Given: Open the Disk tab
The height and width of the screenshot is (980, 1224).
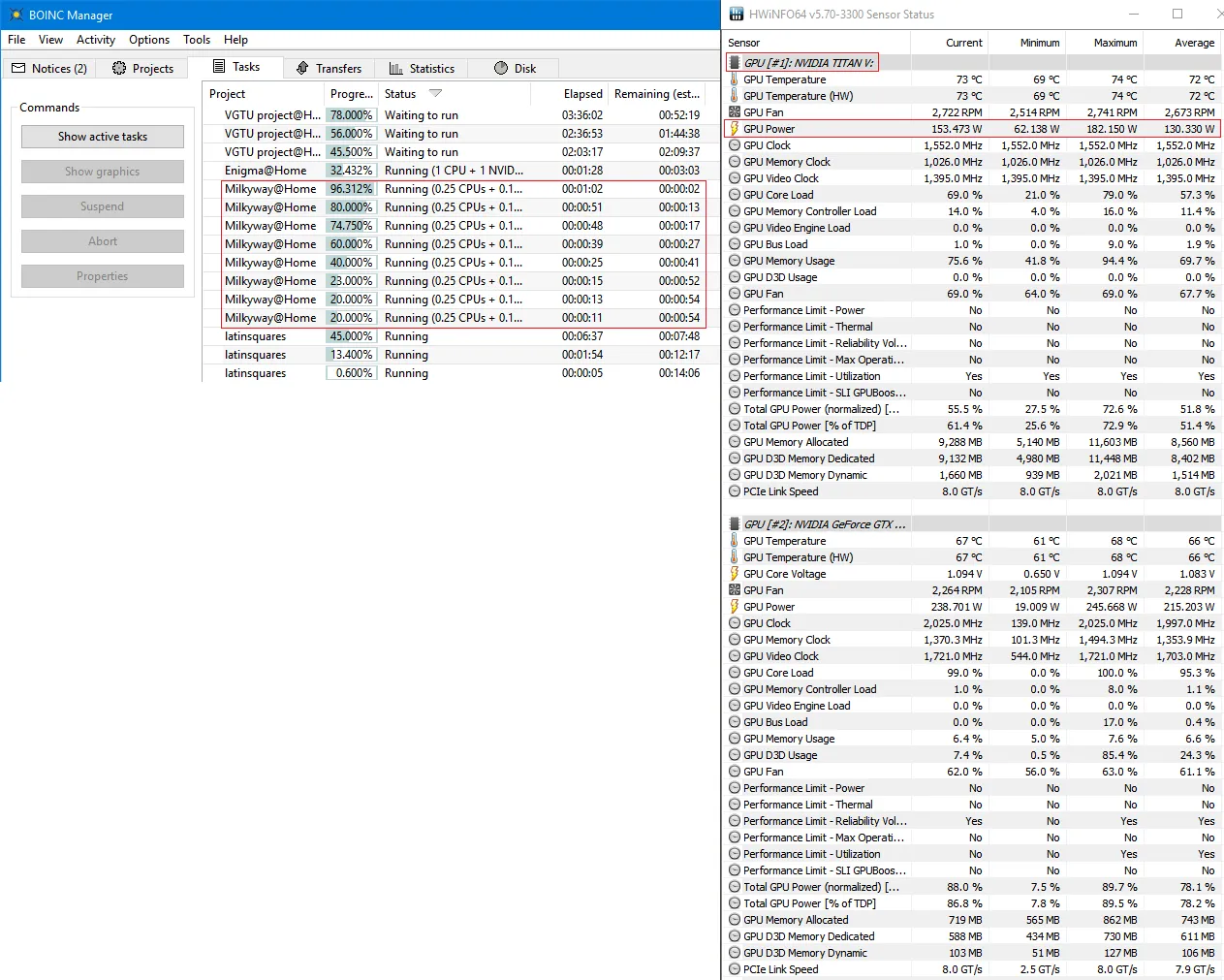Looking at the screenshot, I should 515,68.
